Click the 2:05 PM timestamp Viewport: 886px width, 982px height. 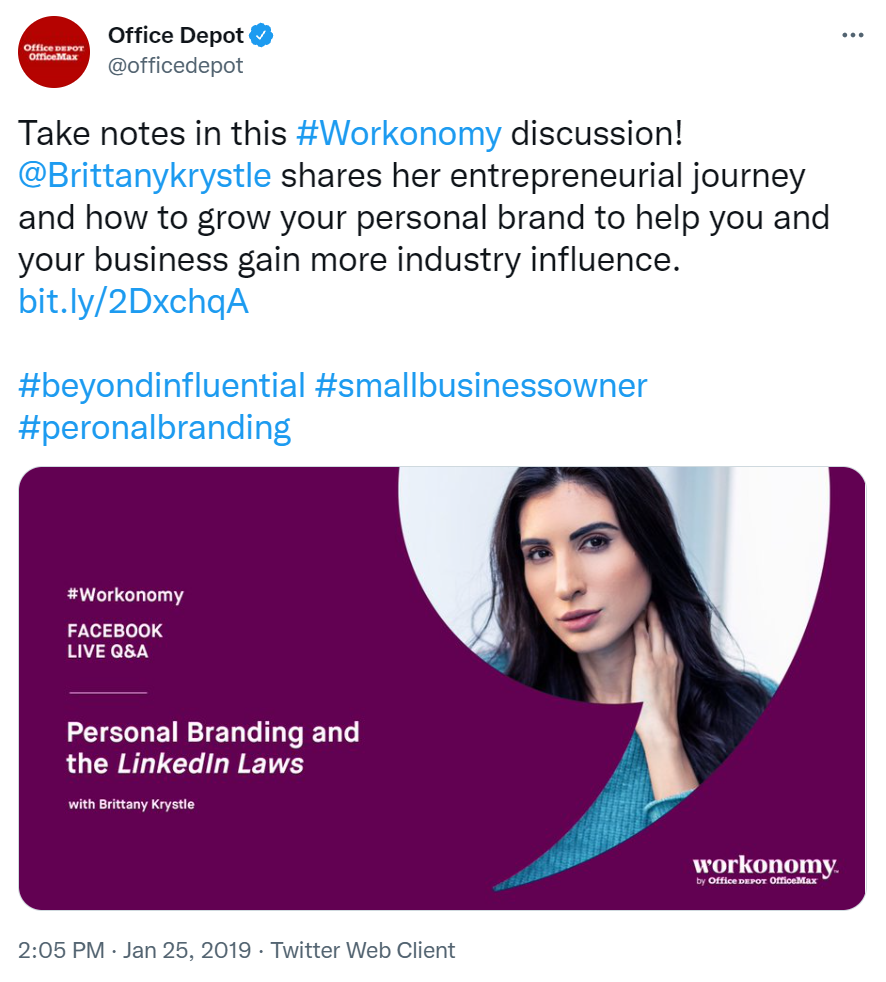61,950
